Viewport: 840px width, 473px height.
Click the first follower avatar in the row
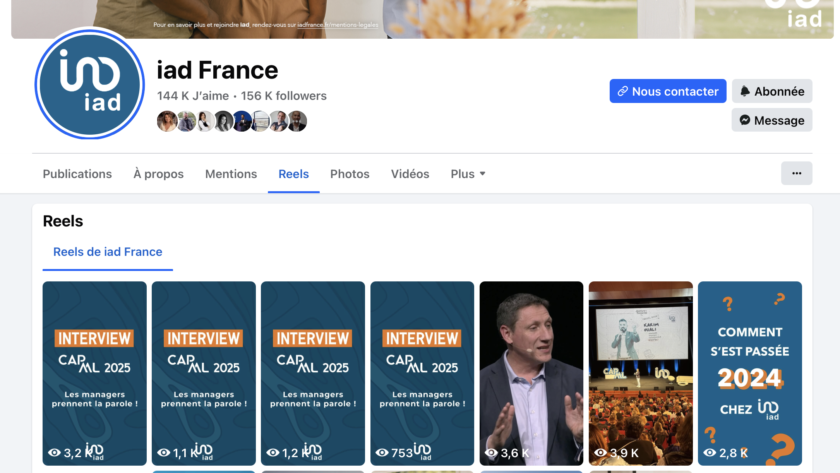click(167, 121)
